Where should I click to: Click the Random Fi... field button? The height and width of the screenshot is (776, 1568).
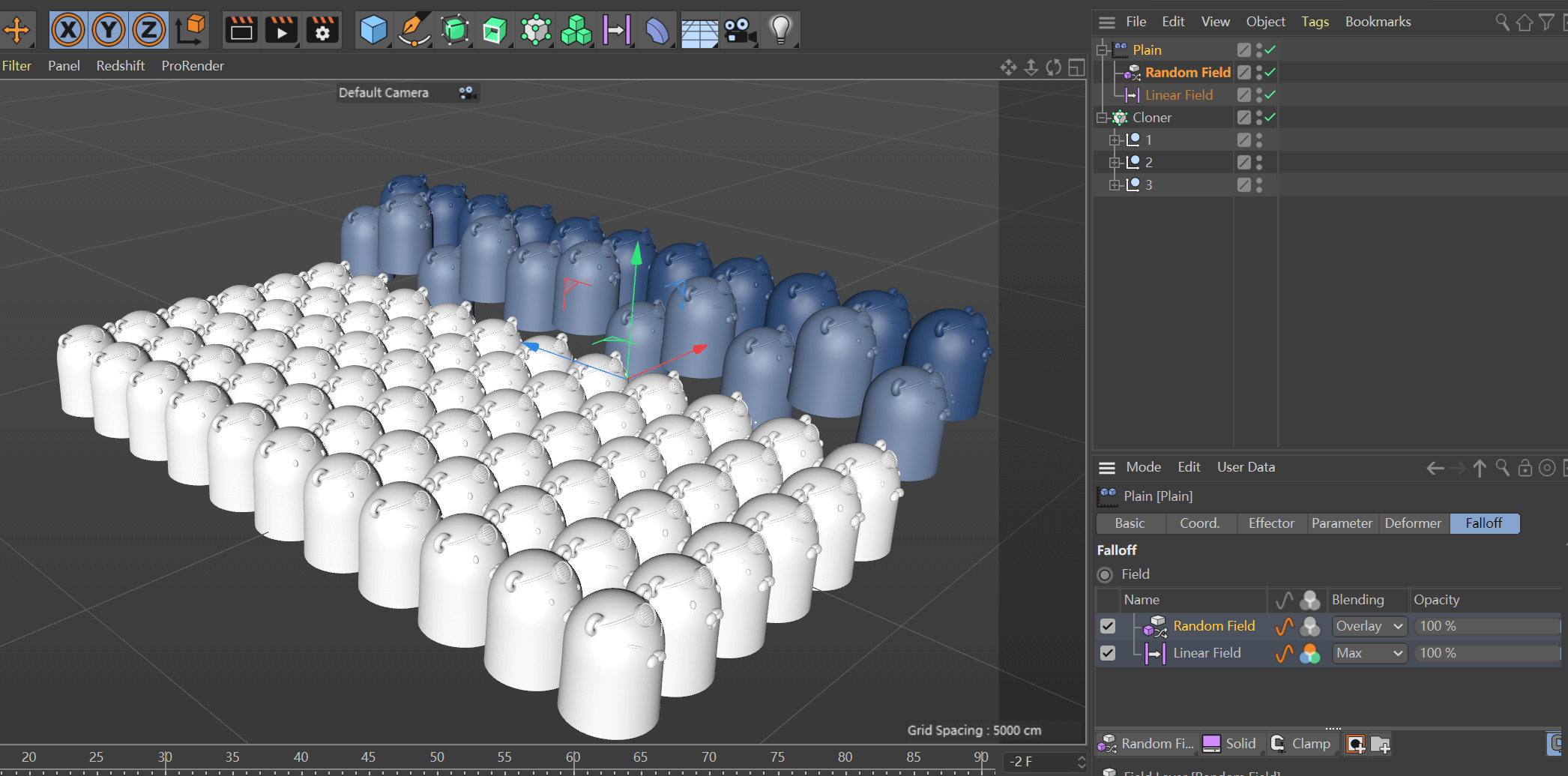1146,744
